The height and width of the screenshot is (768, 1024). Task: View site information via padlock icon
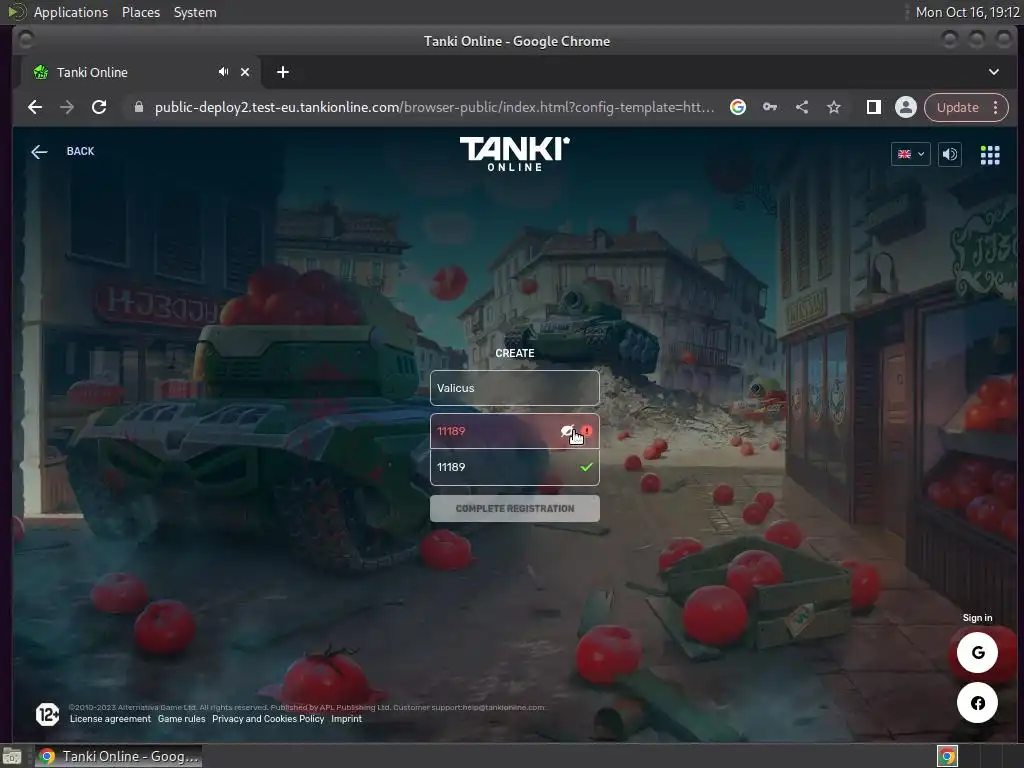coord(138,107)
